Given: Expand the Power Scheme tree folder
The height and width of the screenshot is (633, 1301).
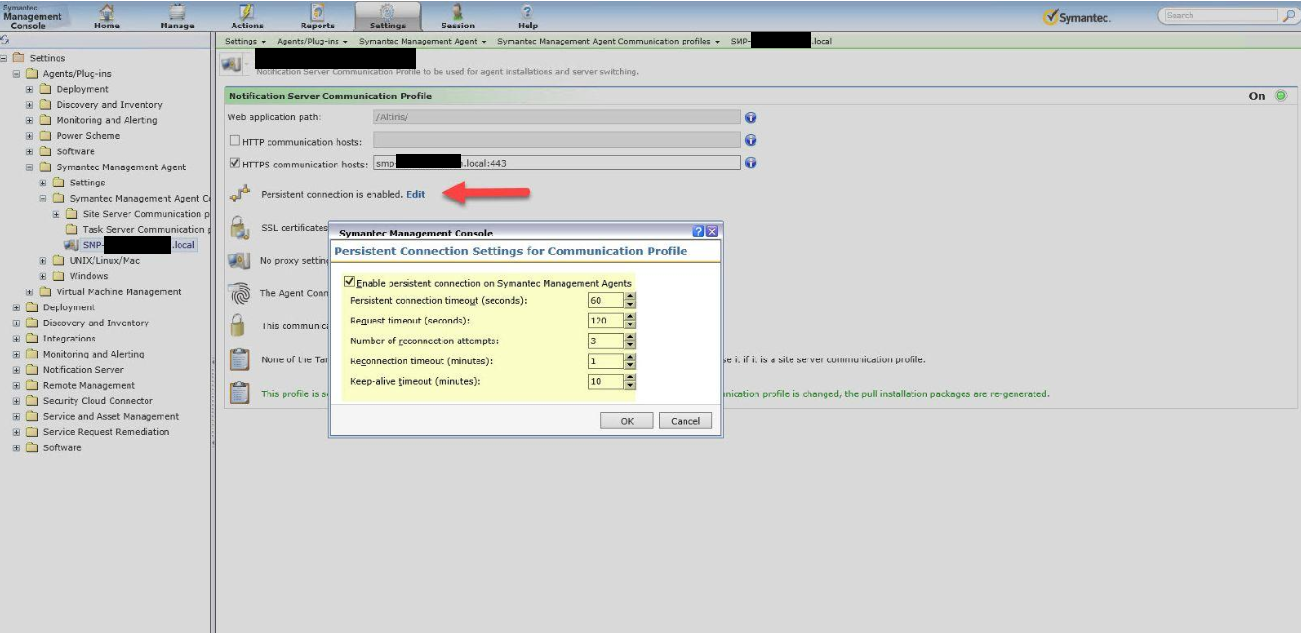Looking at the screenshot, I should (x=30, y=136).
